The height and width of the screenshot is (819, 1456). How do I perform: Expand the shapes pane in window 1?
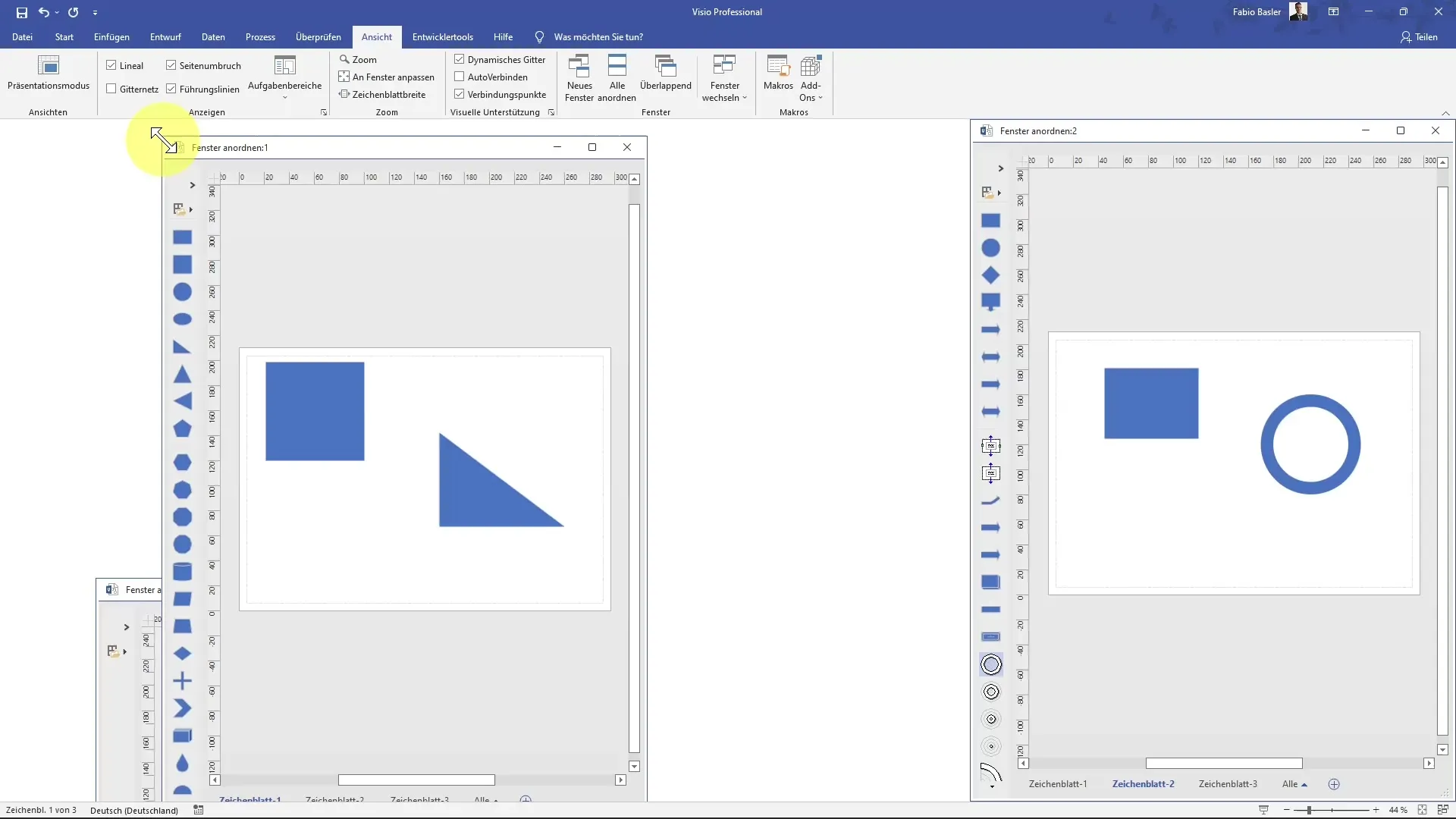tap(193, 185)
